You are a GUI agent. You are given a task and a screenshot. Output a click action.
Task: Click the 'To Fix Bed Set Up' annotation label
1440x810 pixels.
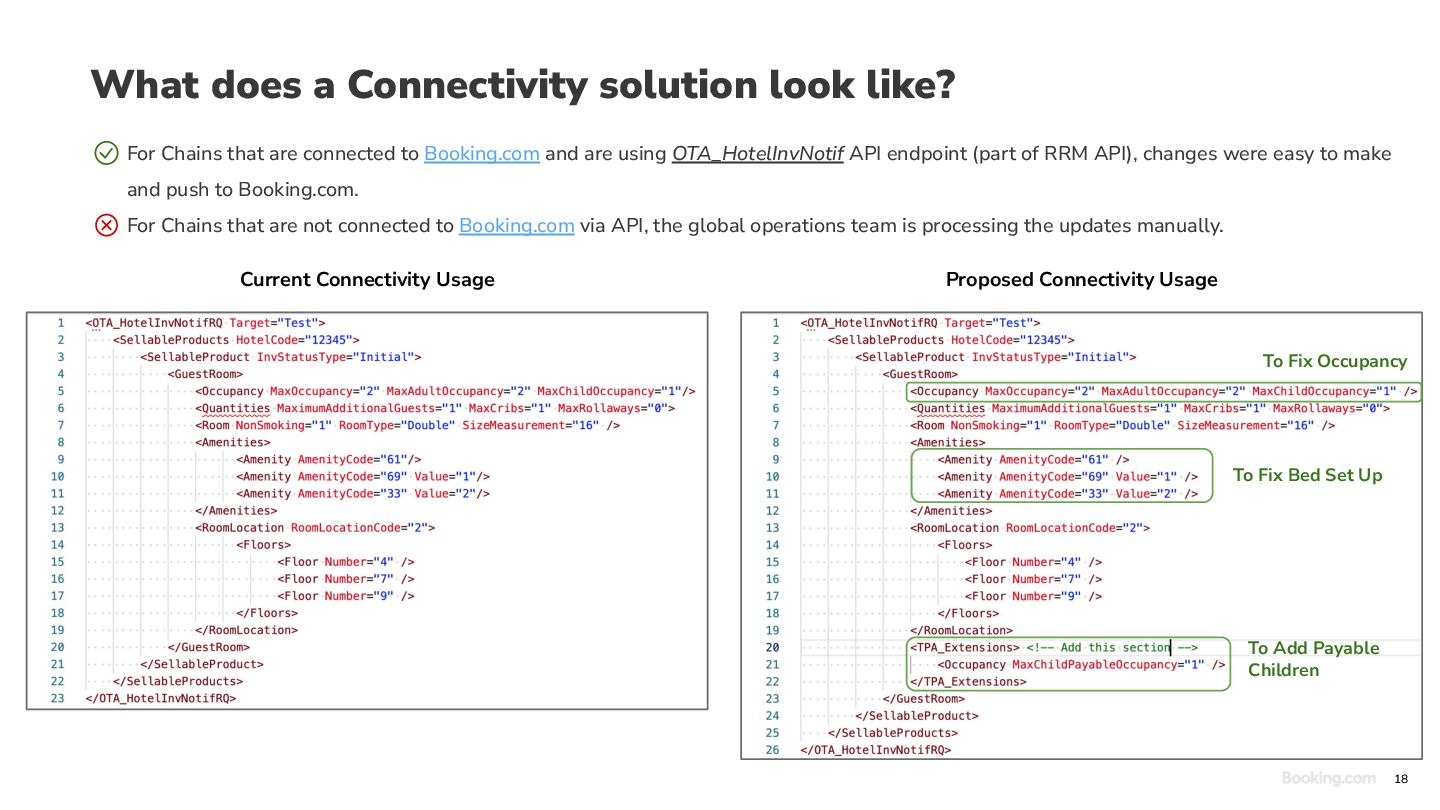point(1308,475)
